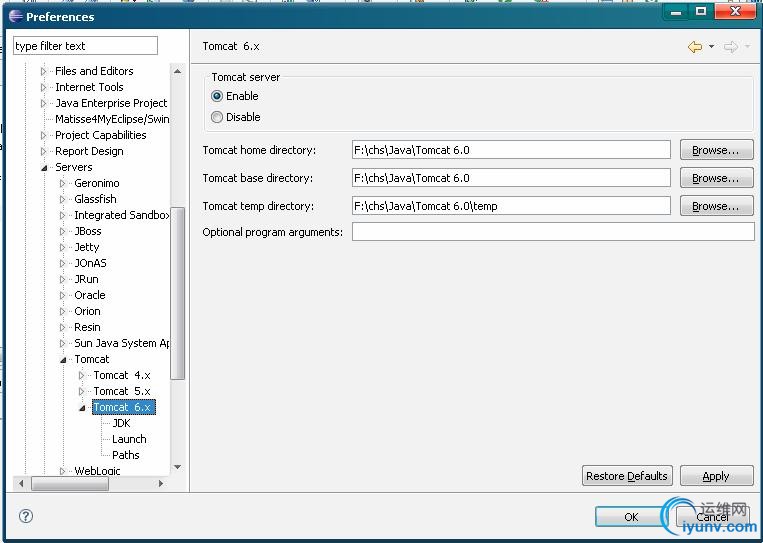Screen dimensions: 763x543
Task: Expand the Tomcat 4.x node
Action: [x=81, y=376]
